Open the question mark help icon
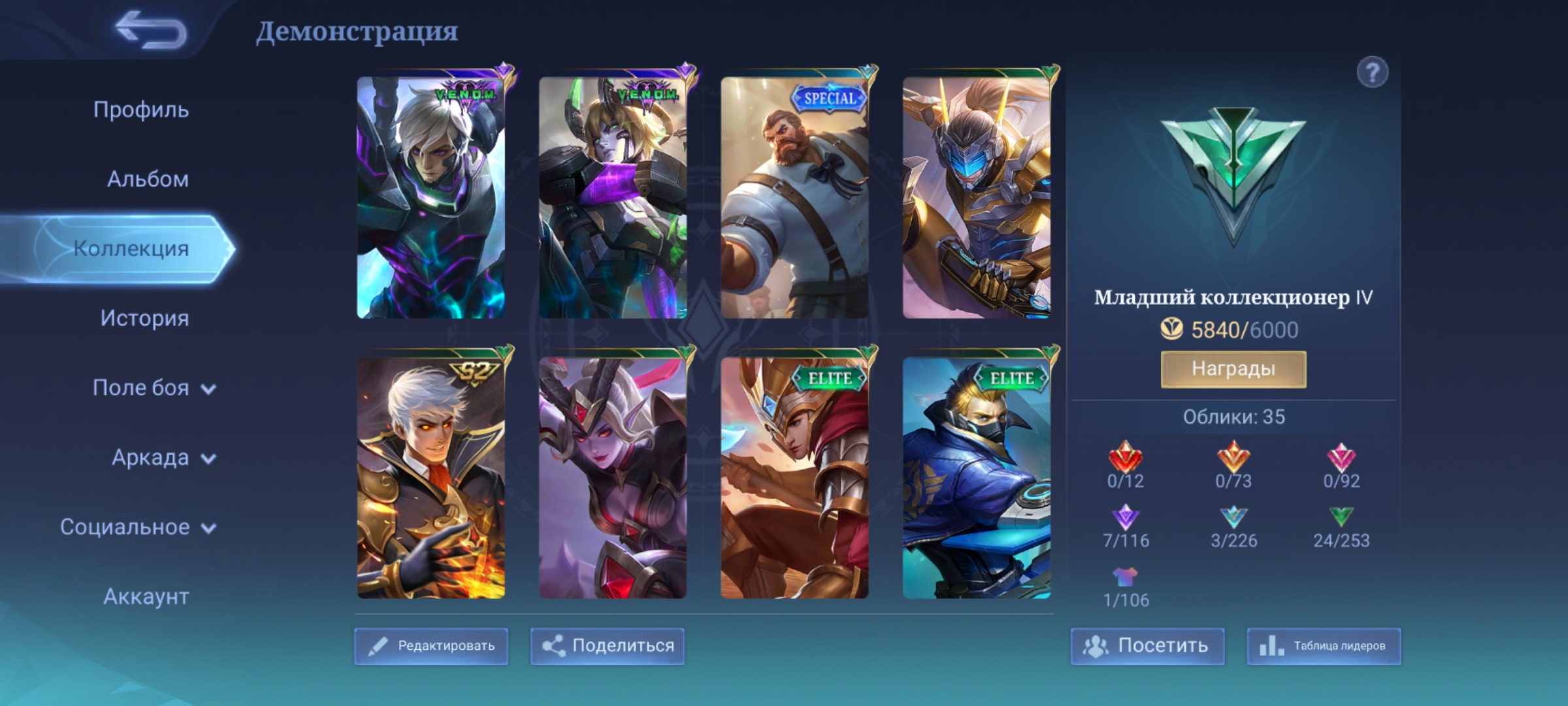 (1373, 72)
